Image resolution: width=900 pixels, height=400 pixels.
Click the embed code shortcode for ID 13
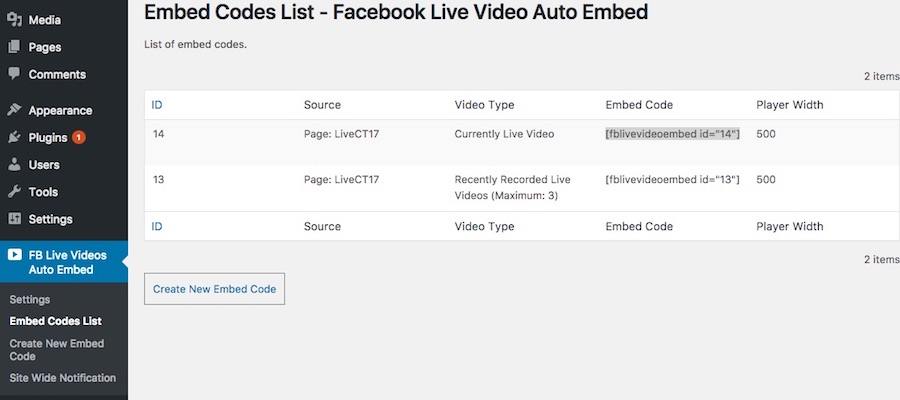[672, 180]
